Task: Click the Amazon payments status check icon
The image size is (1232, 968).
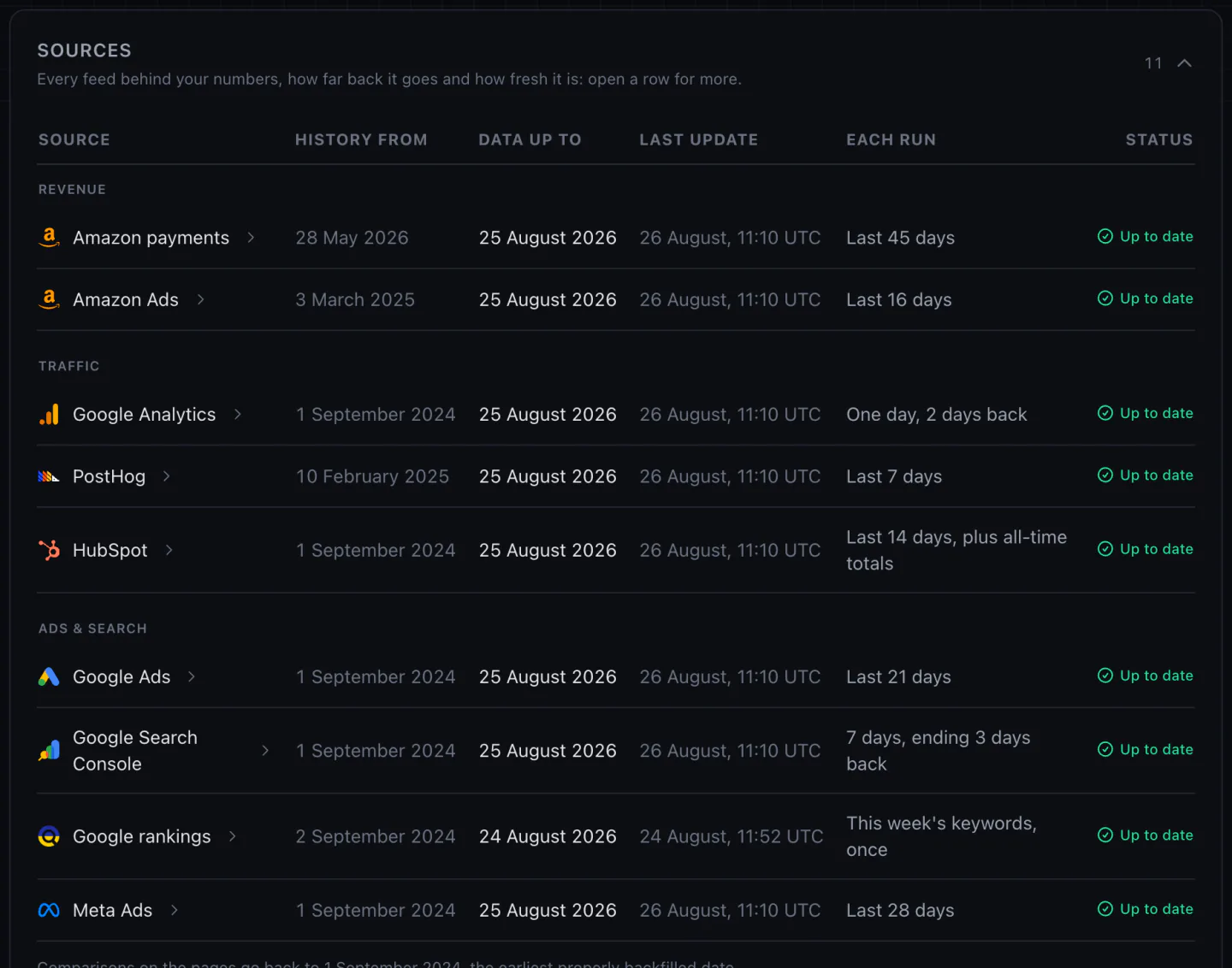Action: pyautogui.click(x=1105, y=236)
